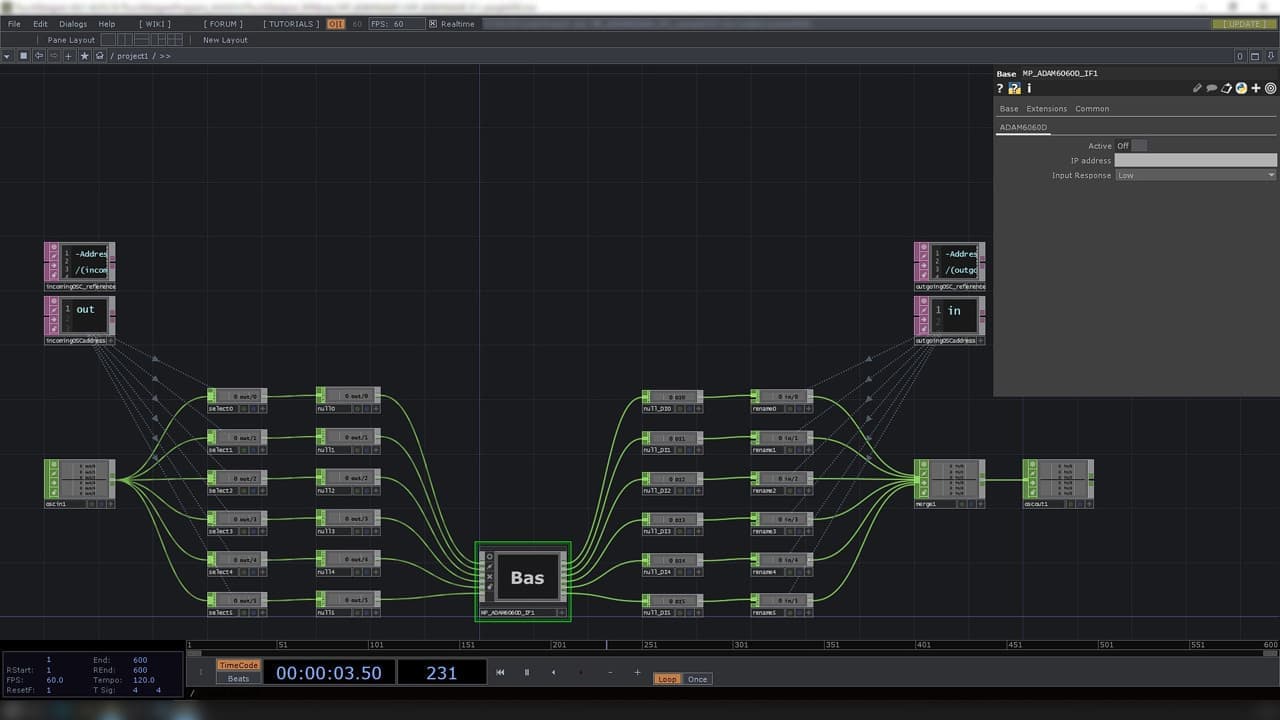Screen dimensions: 1280x720
Task: Switch to the Extensions parameter tab
Action: pos(1046,108)
